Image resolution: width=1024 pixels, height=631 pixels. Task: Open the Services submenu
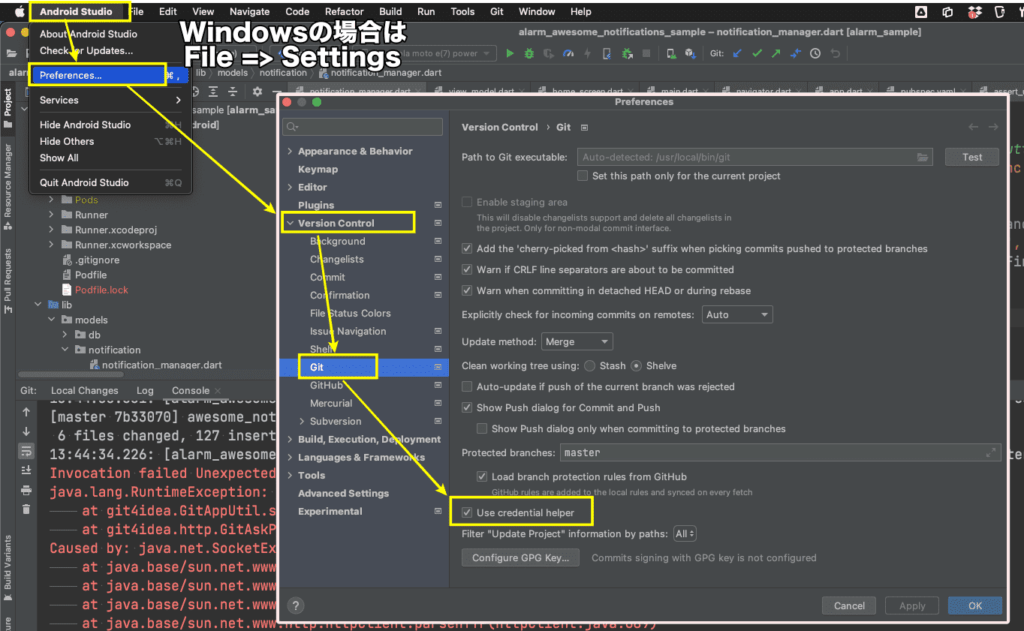110,100
